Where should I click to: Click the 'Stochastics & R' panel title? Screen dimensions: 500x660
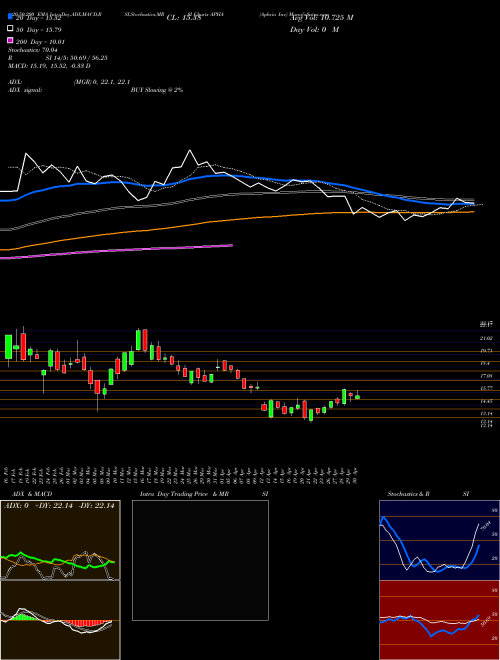pos(409,494)
